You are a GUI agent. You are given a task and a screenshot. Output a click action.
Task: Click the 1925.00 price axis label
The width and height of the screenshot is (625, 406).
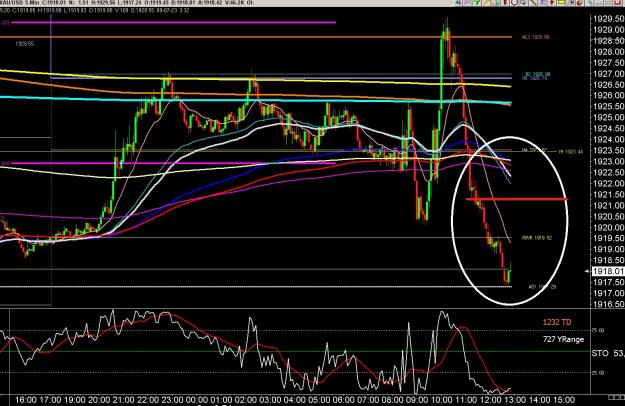[x=608, y=118]
